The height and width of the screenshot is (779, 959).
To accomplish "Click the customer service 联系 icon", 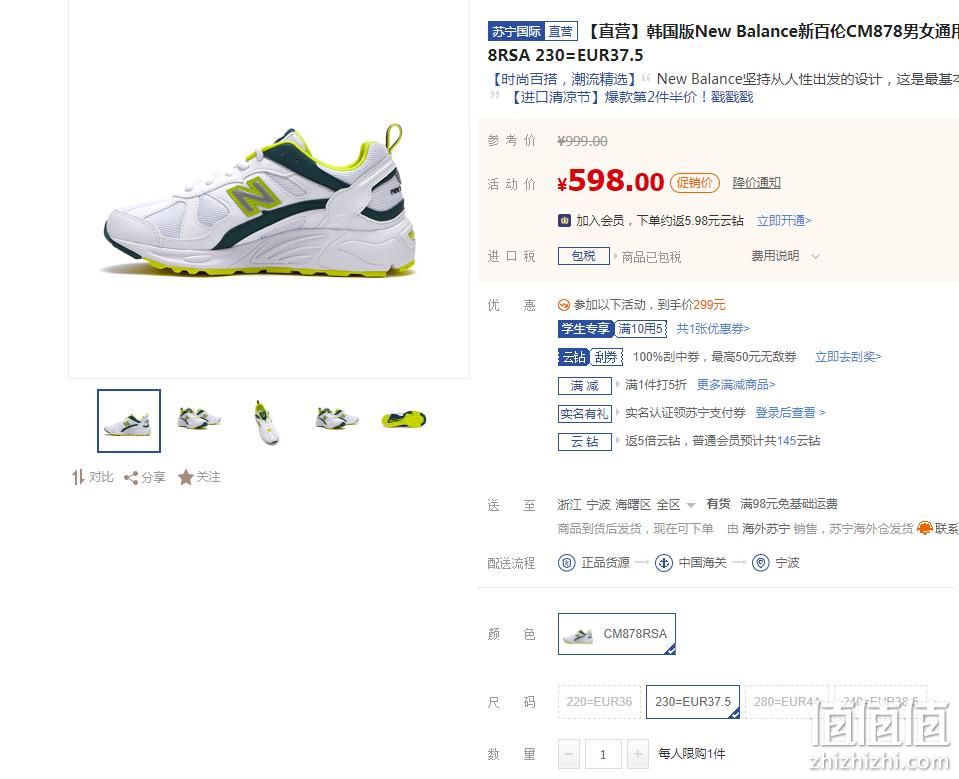I will [x=925, y=528].
